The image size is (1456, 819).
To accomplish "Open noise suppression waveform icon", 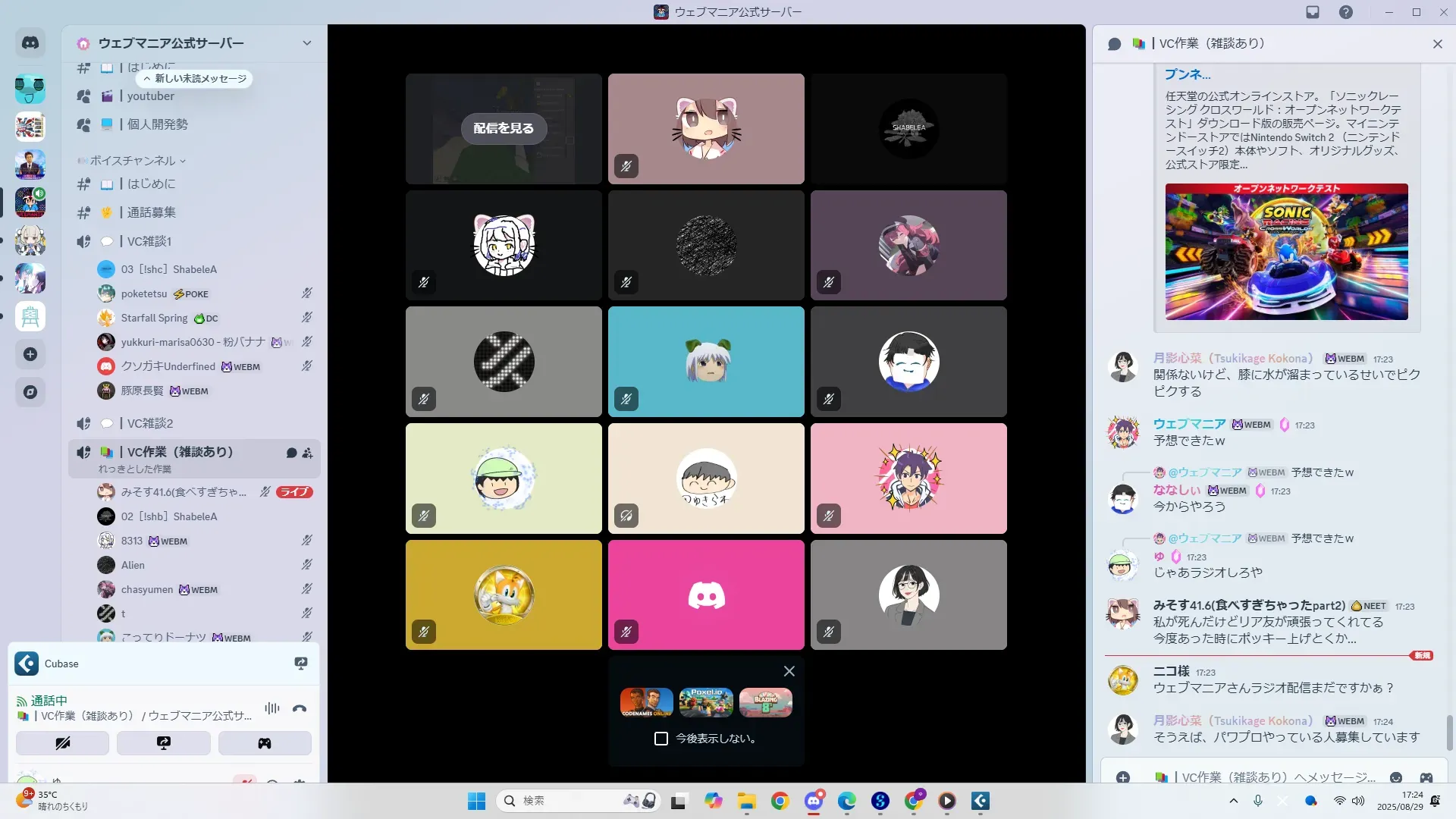I will (271, 708).
